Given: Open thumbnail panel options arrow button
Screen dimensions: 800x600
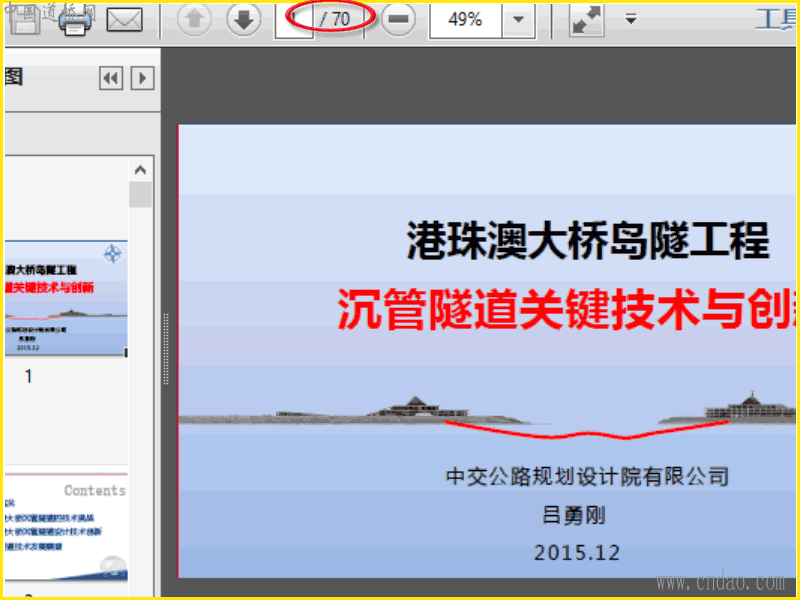Looking at the screenshot, I should (143, 78).
